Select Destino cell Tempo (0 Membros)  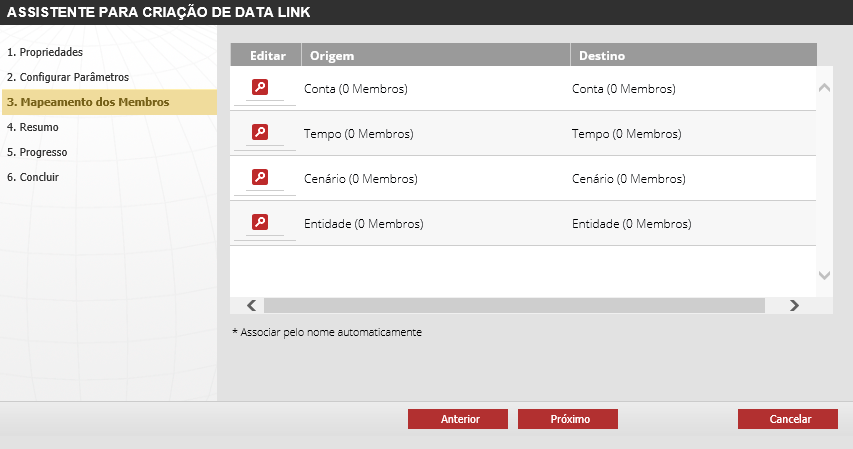[627, 134]
